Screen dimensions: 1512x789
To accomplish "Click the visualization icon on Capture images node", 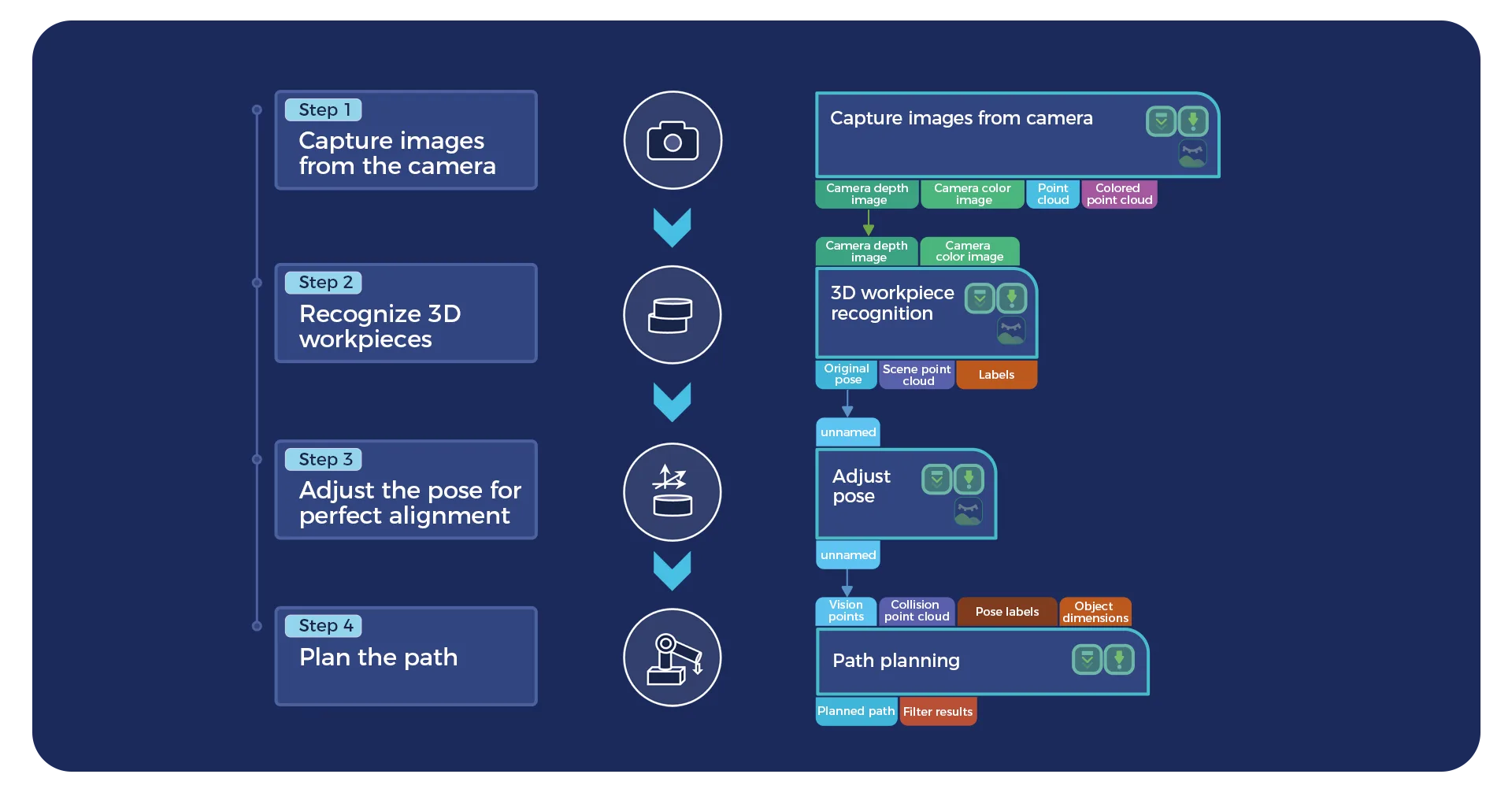I will pyautogui.click(x=1193, y=154).
